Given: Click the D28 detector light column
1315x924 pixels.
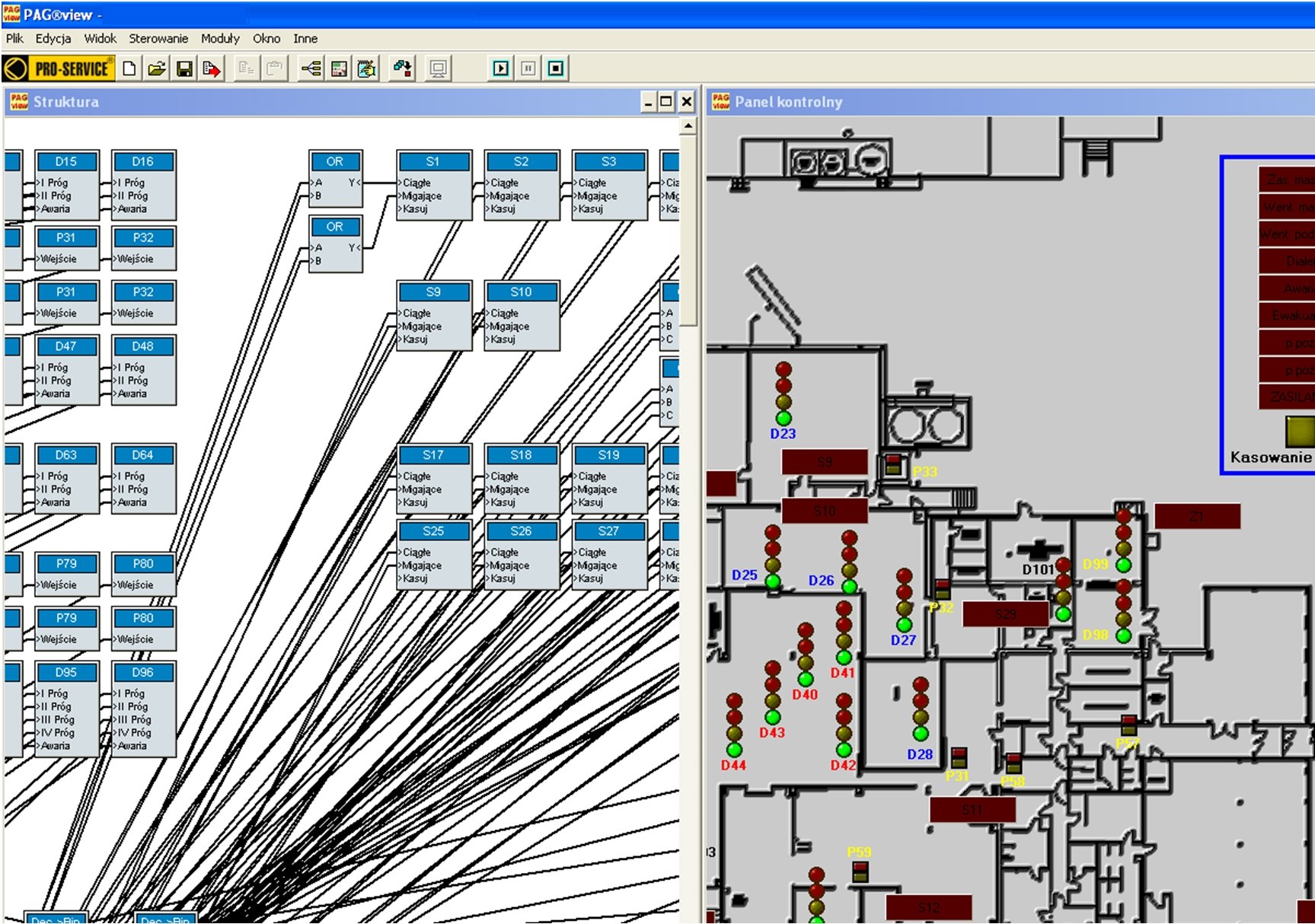Looking at the screenshot, I should pos(921,709).
